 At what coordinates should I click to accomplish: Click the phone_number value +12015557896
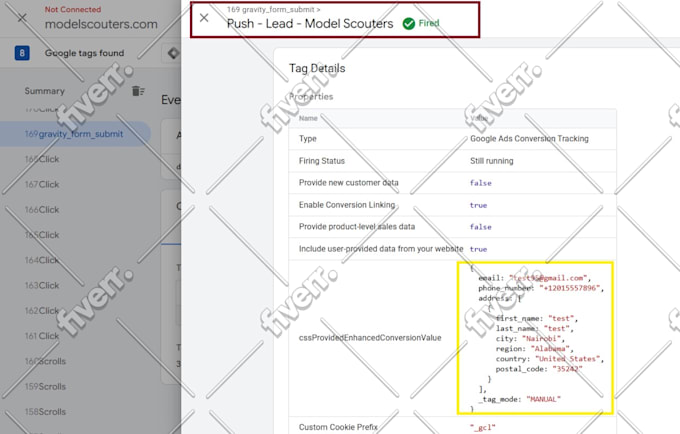[569, 288]
